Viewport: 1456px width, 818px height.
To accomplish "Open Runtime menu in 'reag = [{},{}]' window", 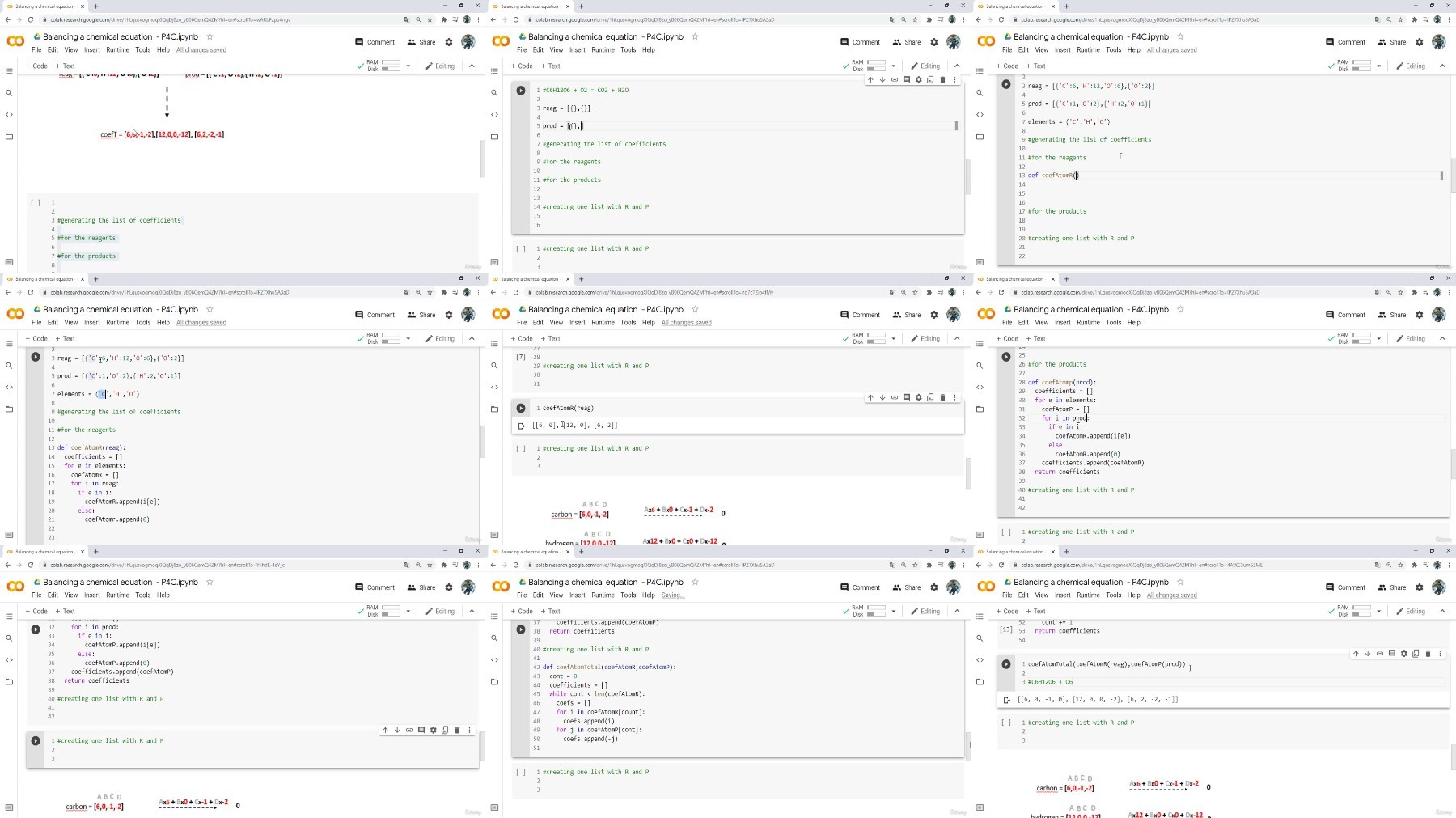I will click(603, 49).
